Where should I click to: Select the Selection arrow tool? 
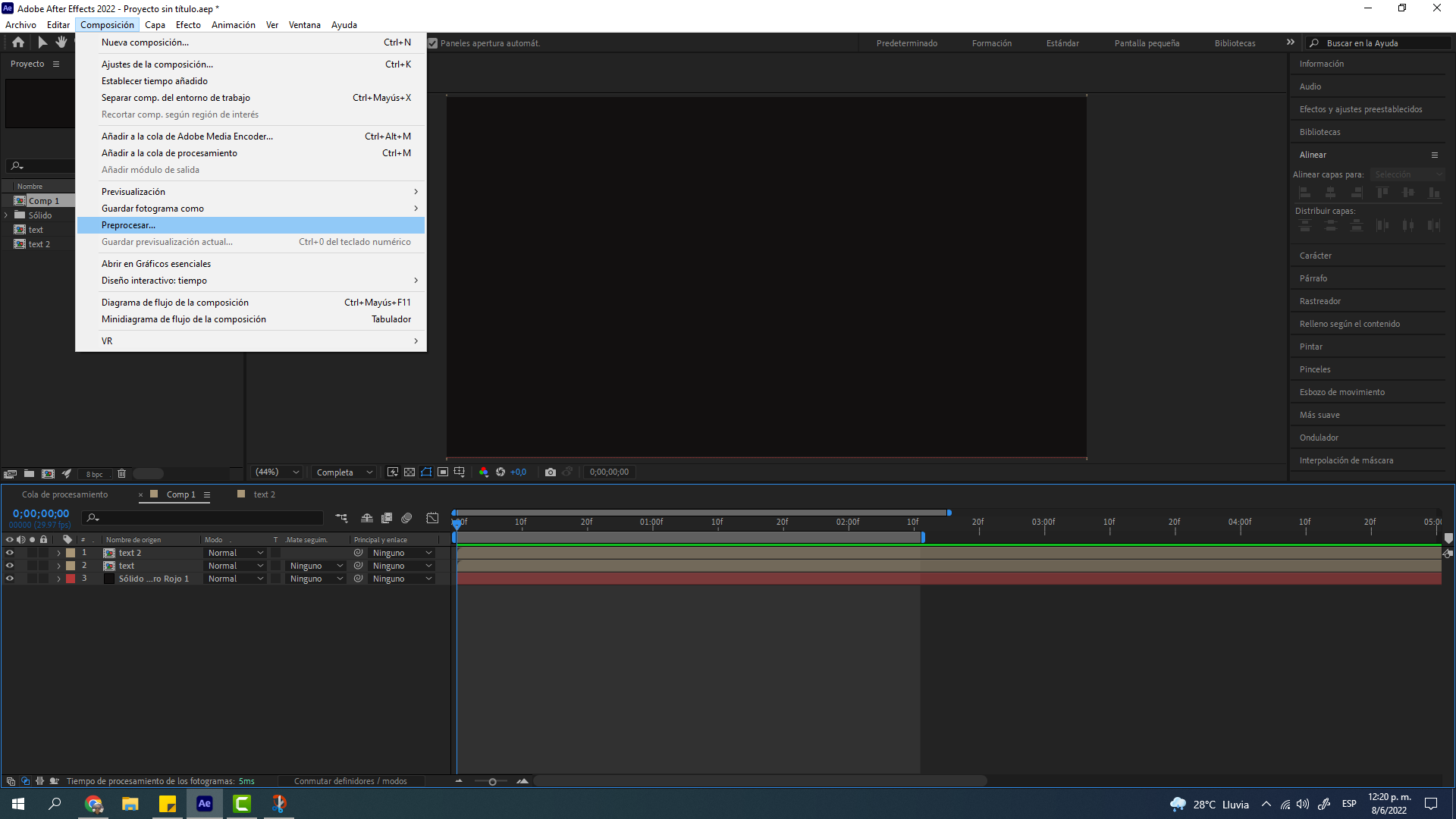(42, 42)
